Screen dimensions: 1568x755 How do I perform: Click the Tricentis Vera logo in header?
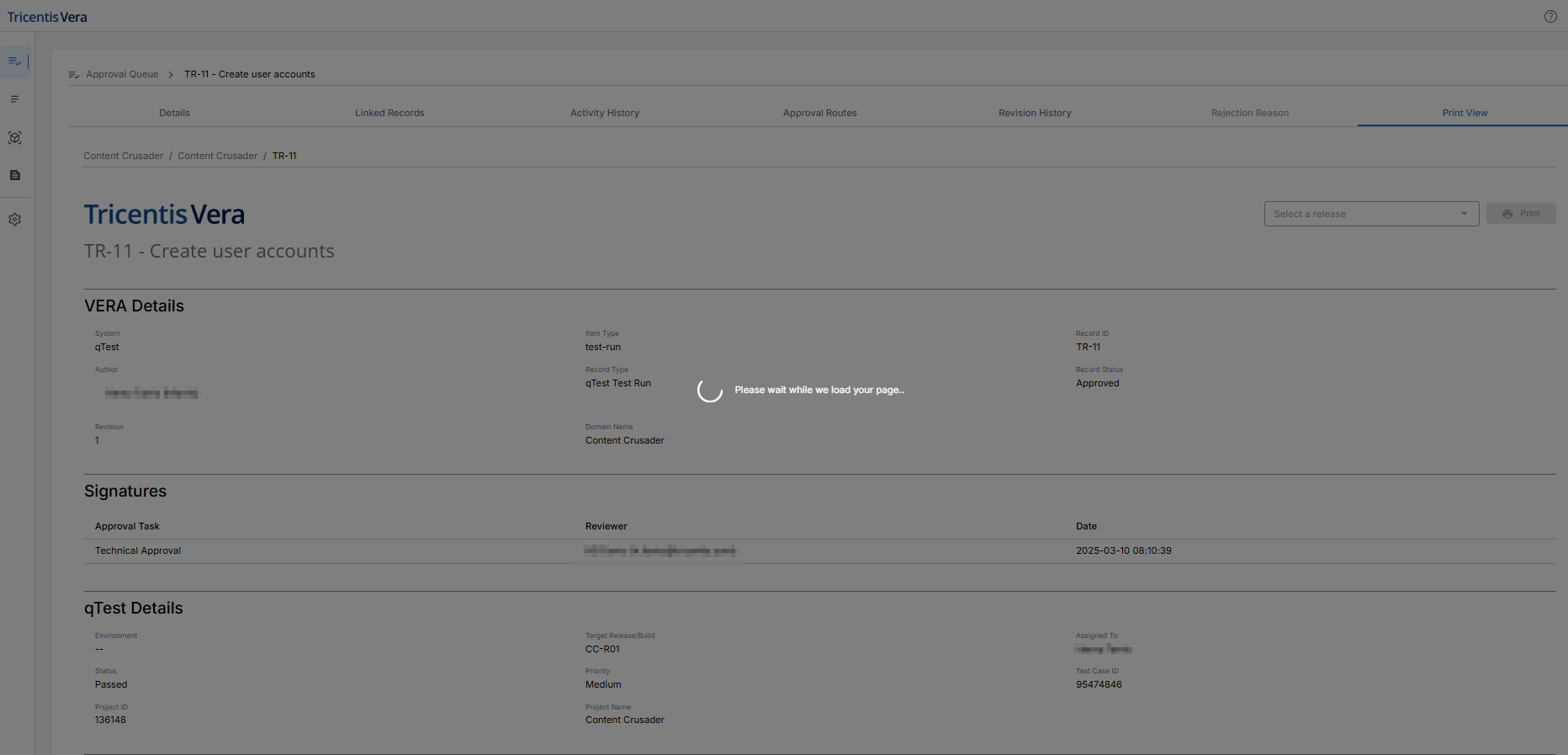click(47, 17)
